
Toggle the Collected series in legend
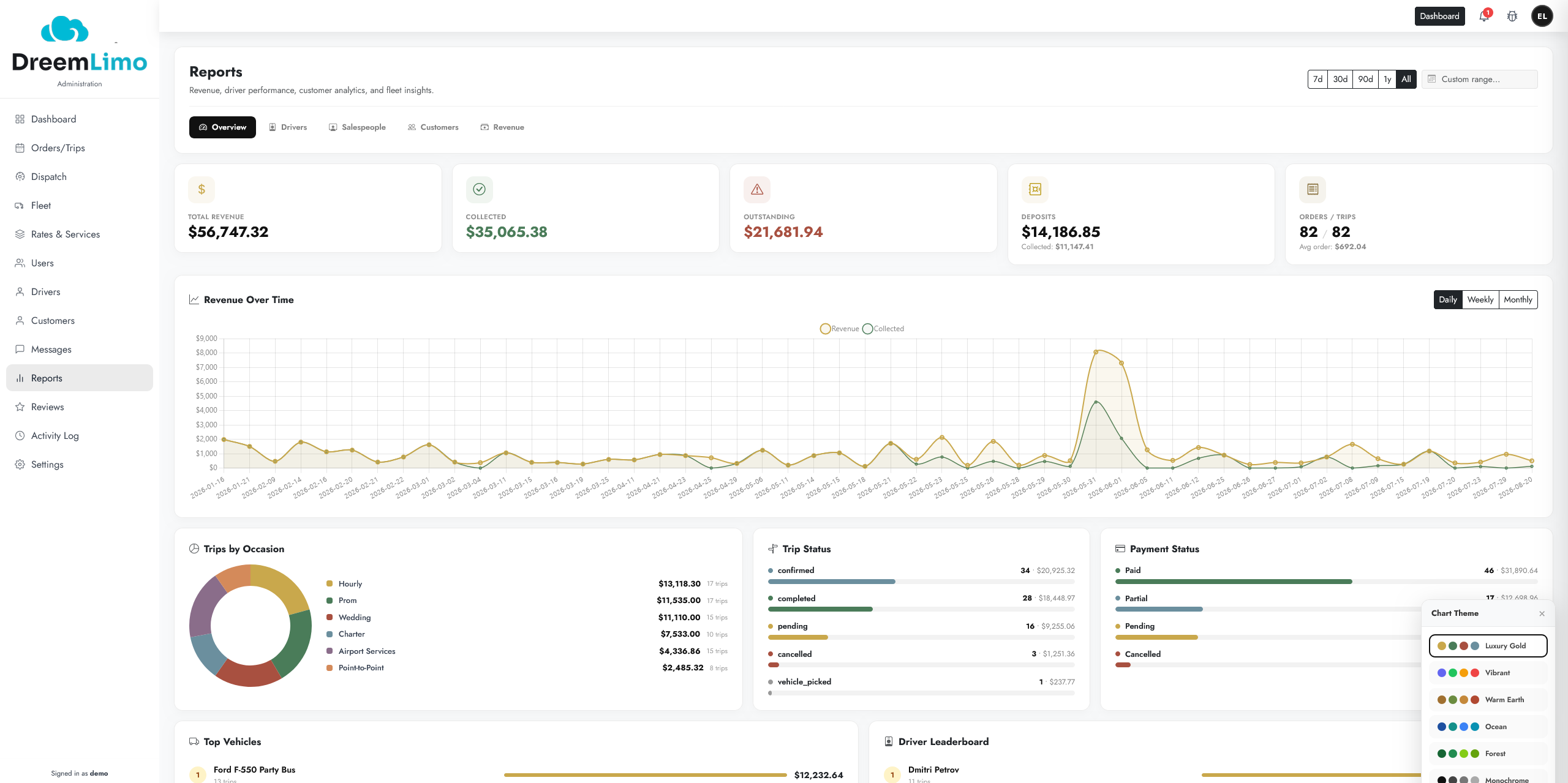click(883, 329)
